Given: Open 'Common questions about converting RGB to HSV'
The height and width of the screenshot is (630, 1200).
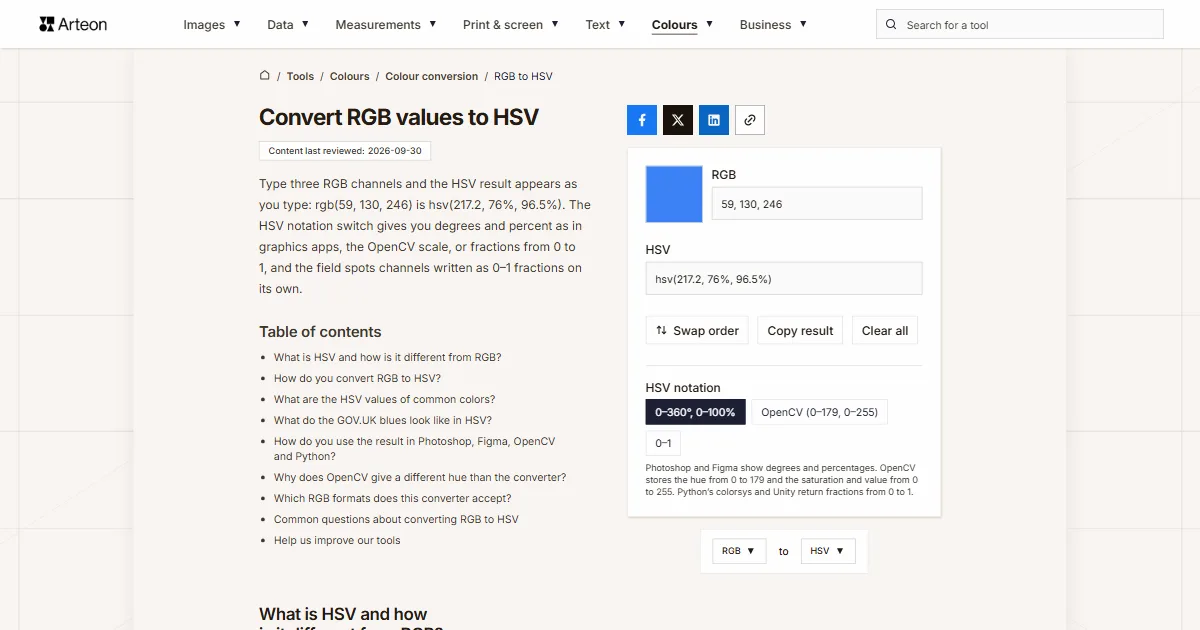Looking at the screenshot, I should point(396,519).
